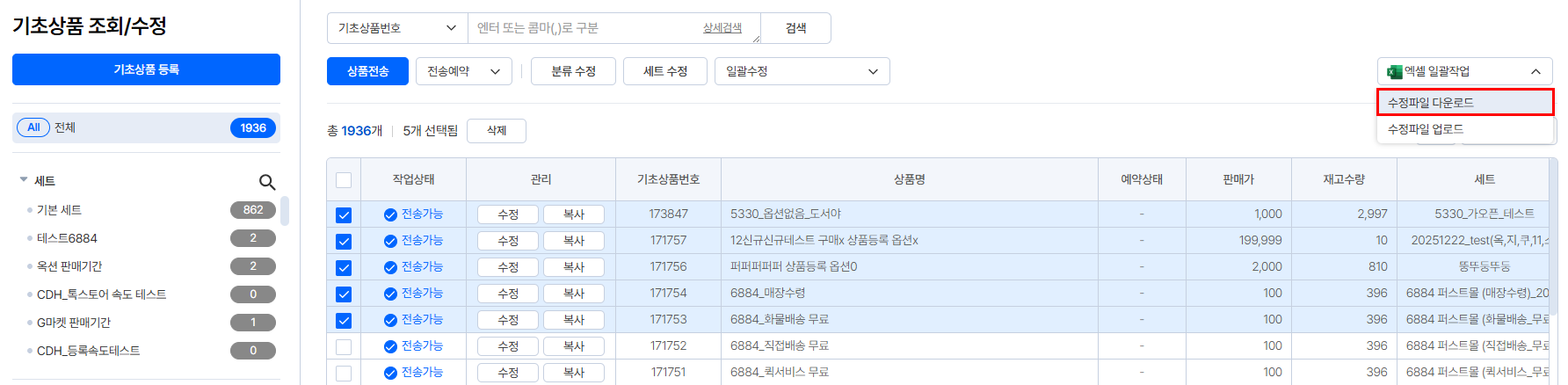Collapse the 세트 tree section arrow
Viewport: 1568px width, 385px height.
pos(24,180)
